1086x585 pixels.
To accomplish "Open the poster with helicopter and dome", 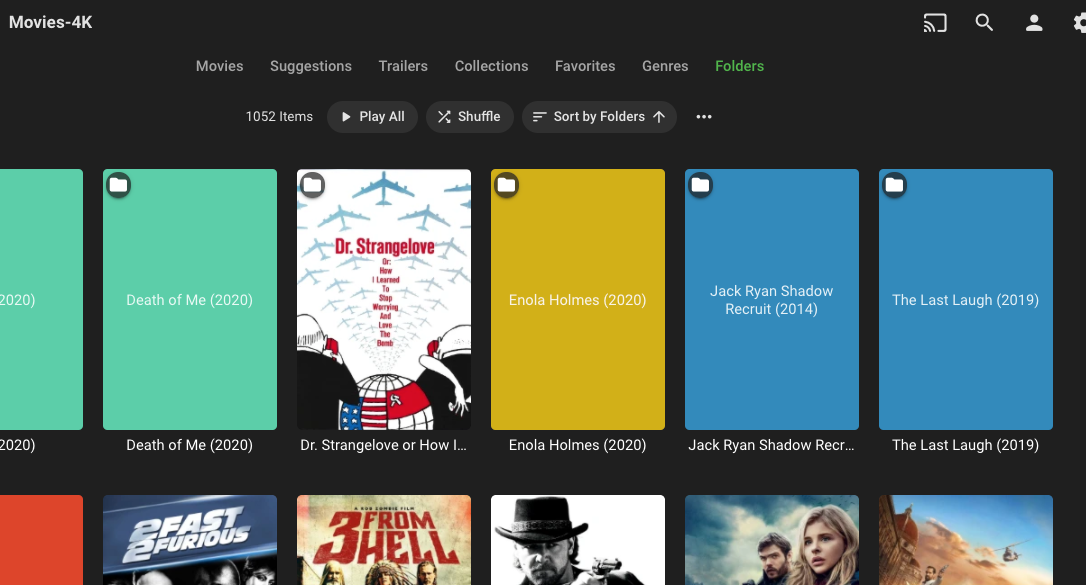I will (965, 540).
